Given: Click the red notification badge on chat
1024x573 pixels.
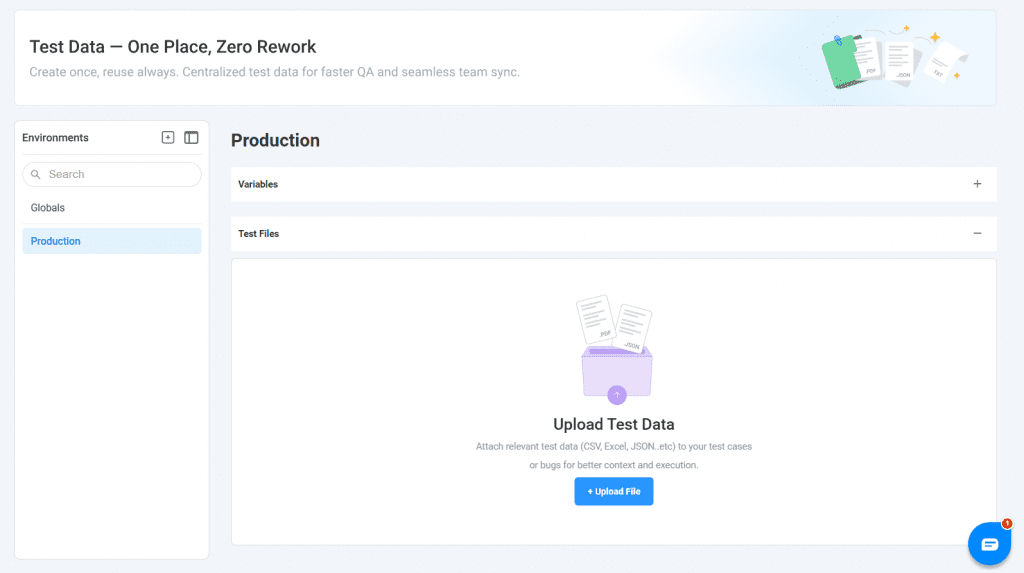Looking at the screenshot, I should coord(1007,523).
